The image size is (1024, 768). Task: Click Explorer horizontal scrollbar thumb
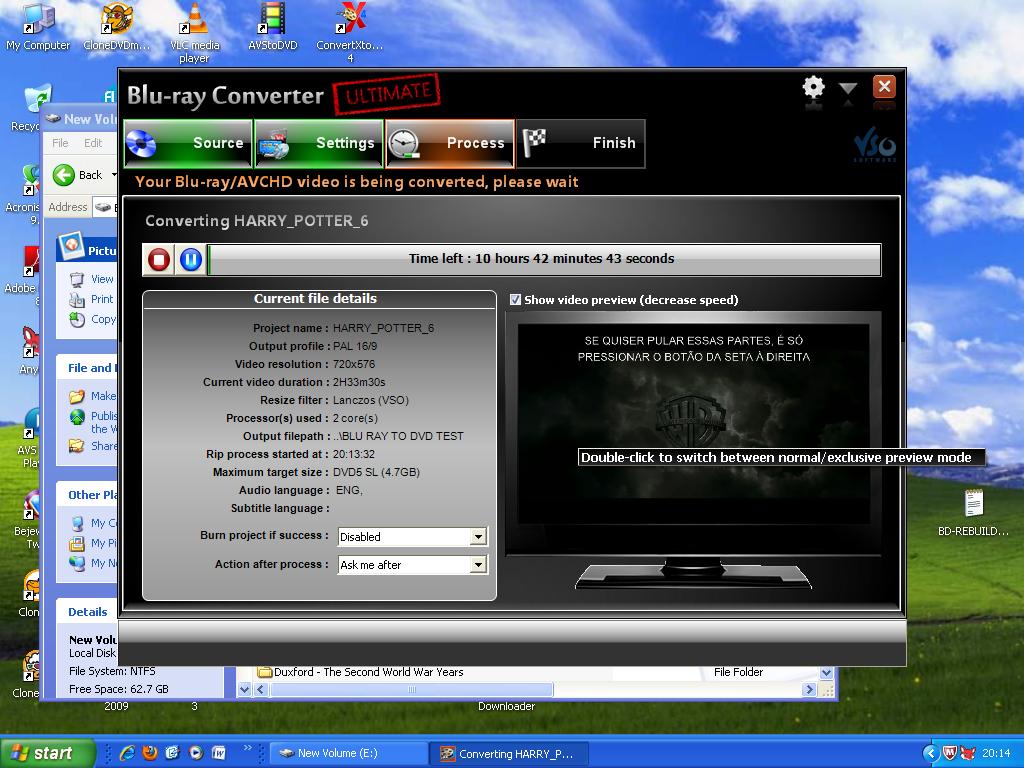[x=412, y=690]
